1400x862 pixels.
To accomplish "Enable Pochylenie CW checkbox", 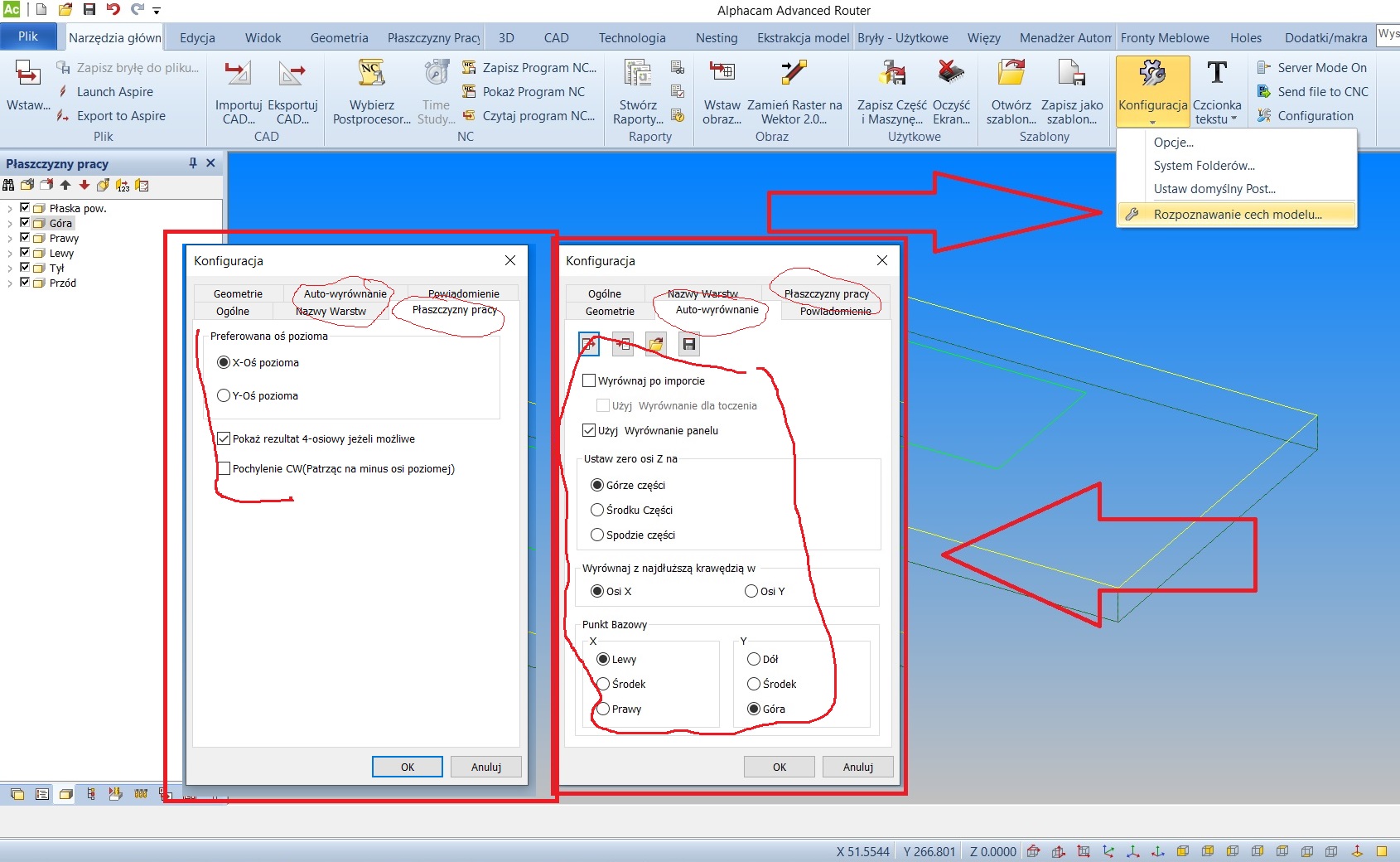I will click(224, 468).
